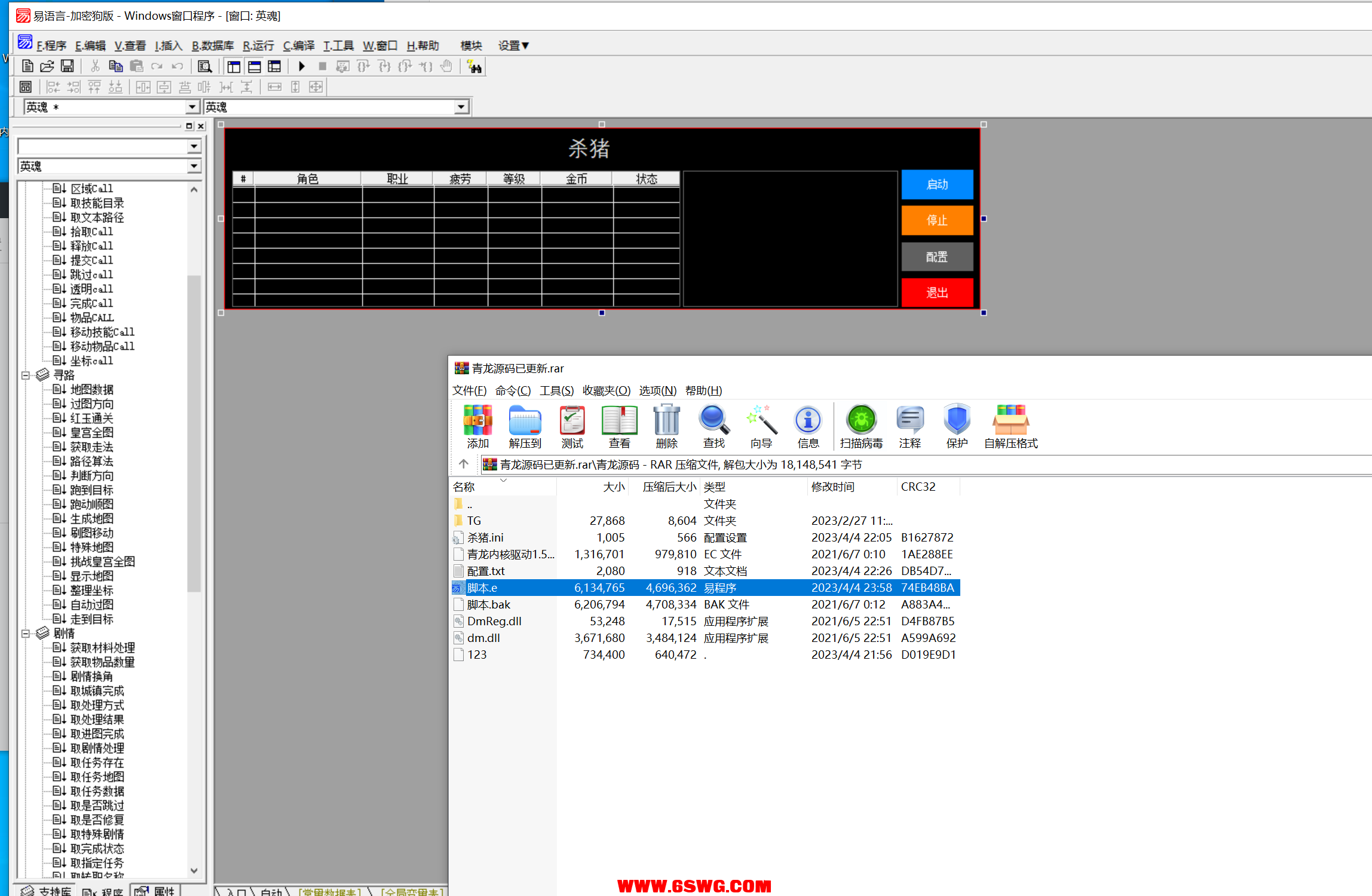Click the 角色 column header in the form table

[308, 179]
